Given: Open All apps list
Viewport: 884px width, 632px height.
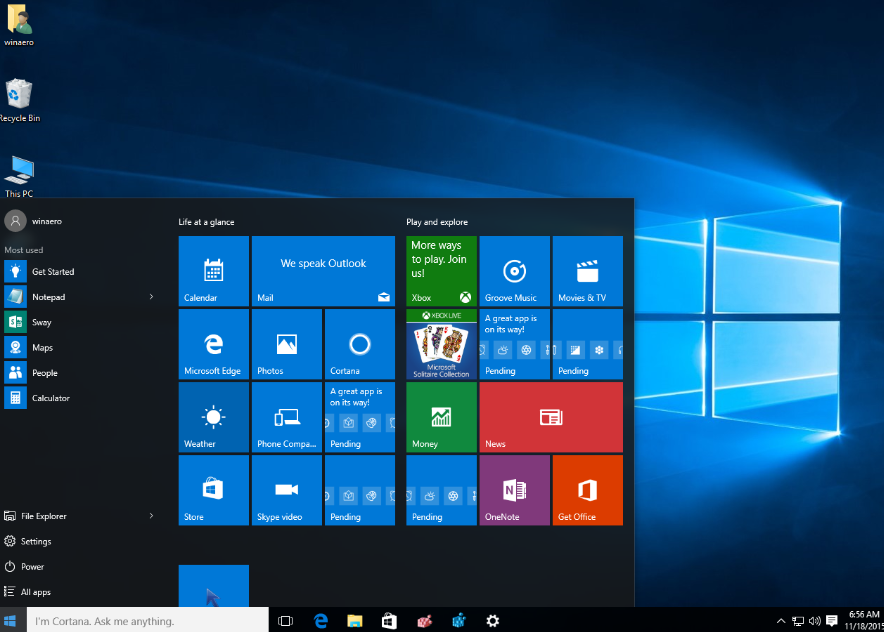Looking at the screenshot, I should (35, 592).
